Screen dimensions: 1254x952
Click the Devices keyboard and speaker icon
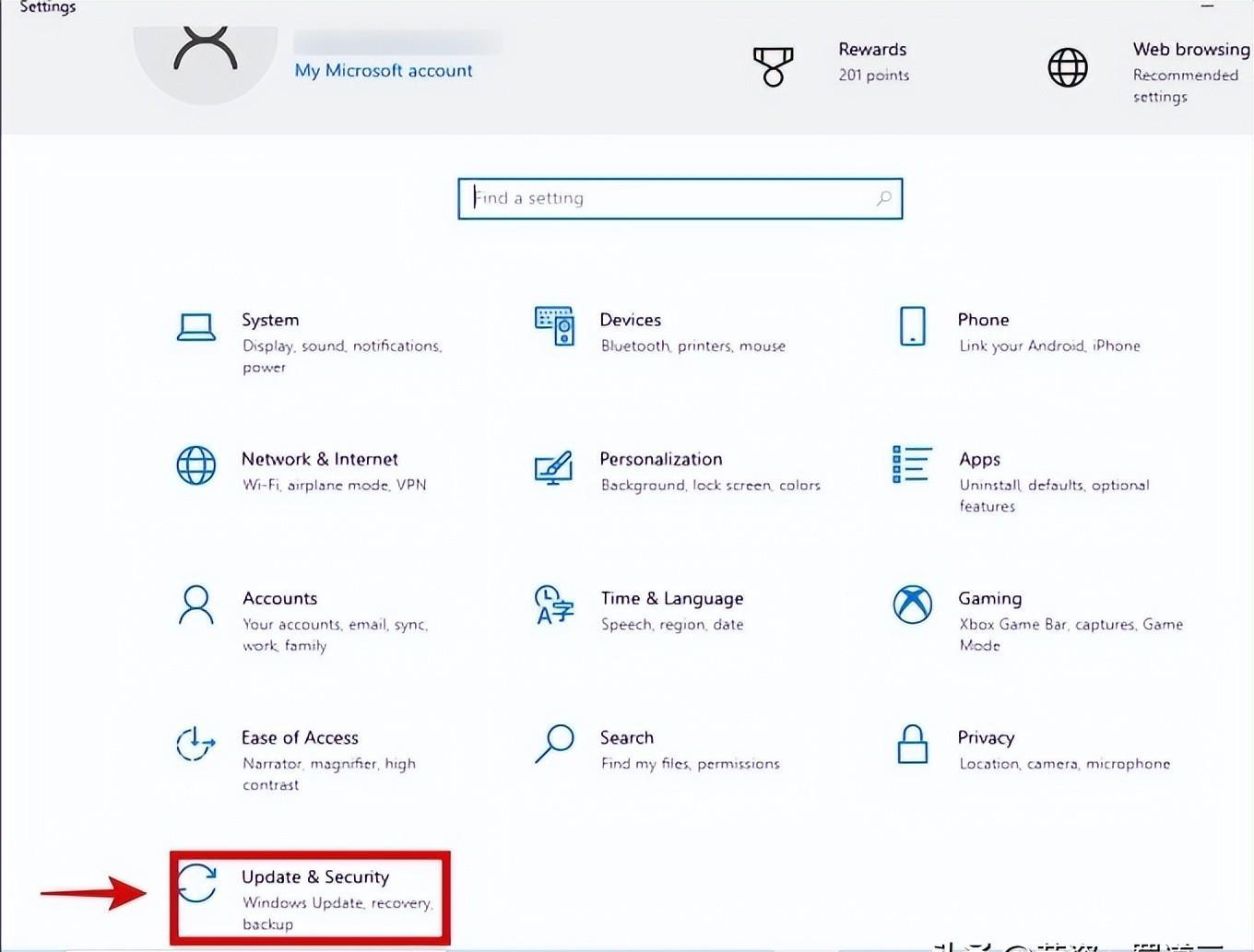pos(554,326)
